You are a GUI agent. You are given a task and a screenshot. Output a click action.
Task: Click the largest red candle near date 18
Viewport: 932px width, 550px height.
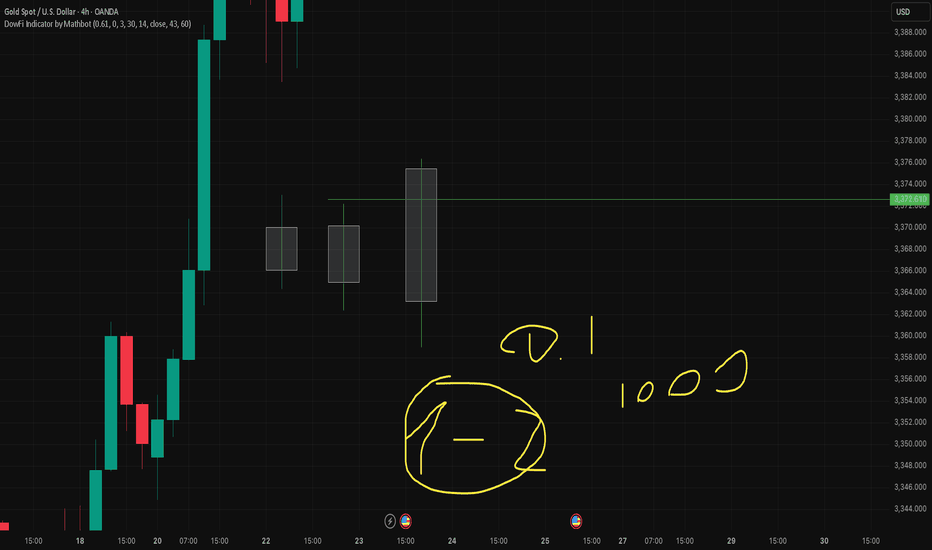pyautogui.click(x=127, y=370)
